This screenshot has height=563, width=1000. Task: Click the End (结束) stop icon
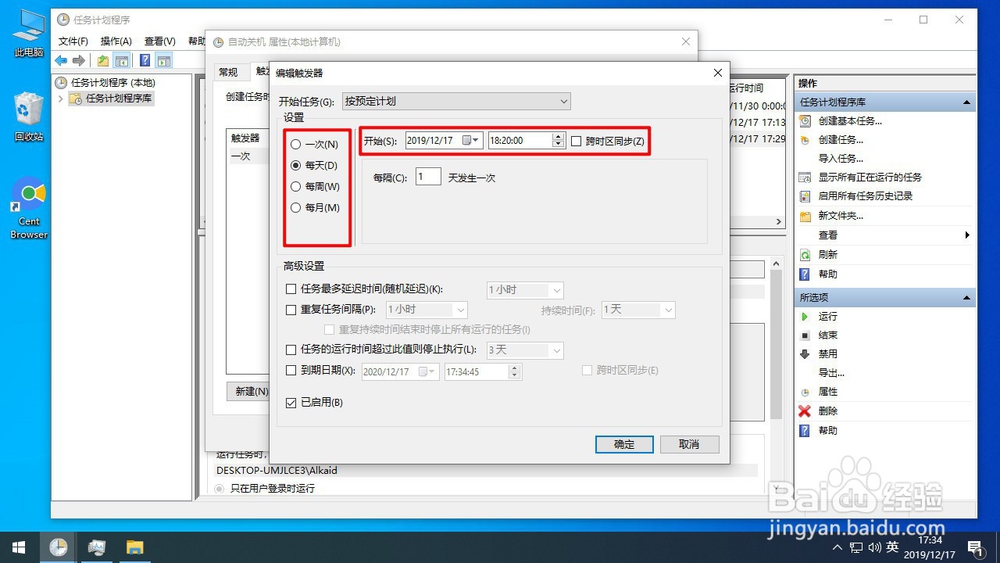[x=805, y=335]
